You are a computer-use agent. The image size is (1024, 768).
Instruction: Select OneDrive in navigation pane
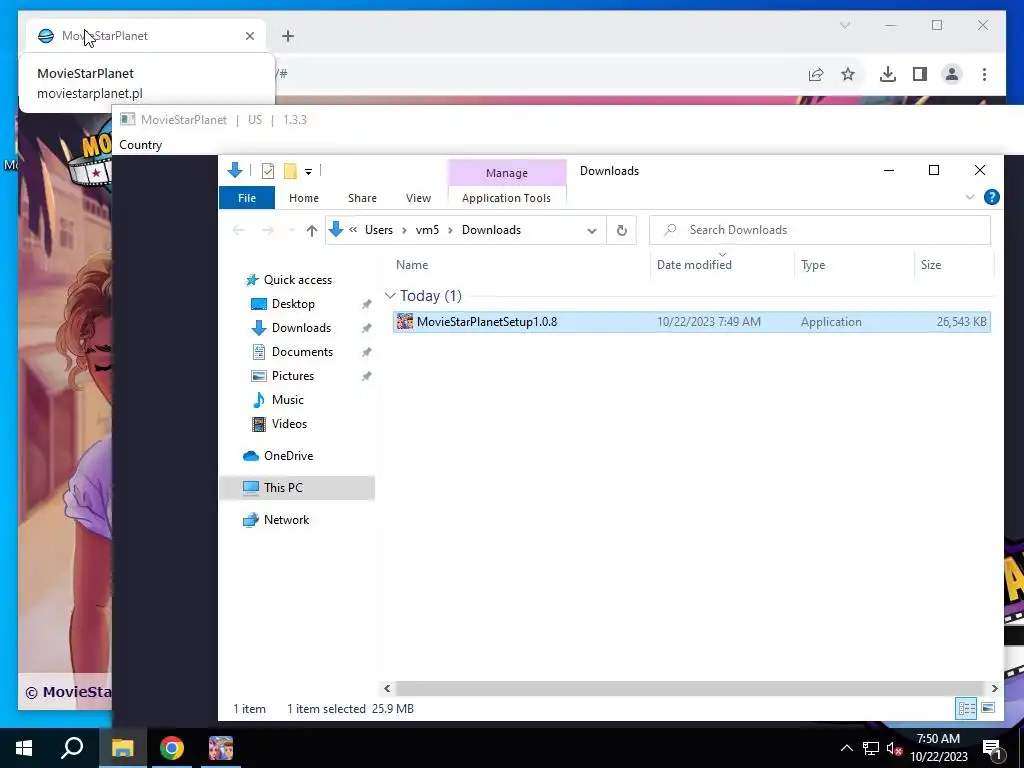(288, 456)
